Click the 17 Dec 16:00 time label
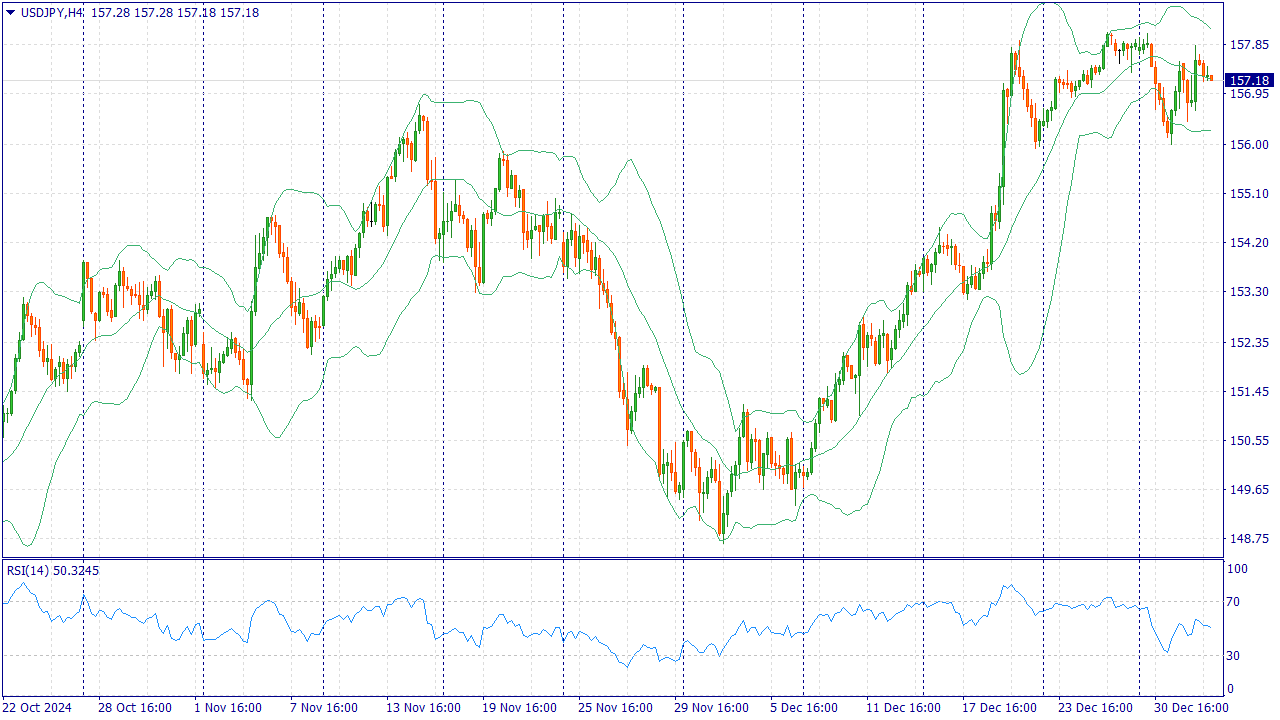Viewport: 1280px width, 720px height. click(999, 708)
